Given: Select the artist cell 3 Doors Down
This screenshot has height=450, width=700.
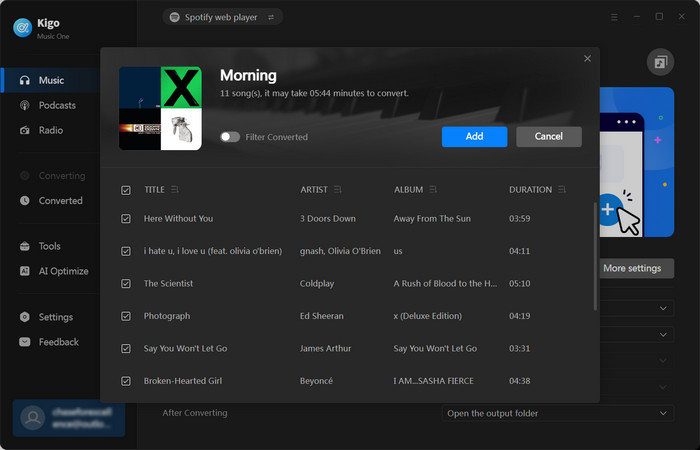Looking at the screenshot, I should pos(328,219).
